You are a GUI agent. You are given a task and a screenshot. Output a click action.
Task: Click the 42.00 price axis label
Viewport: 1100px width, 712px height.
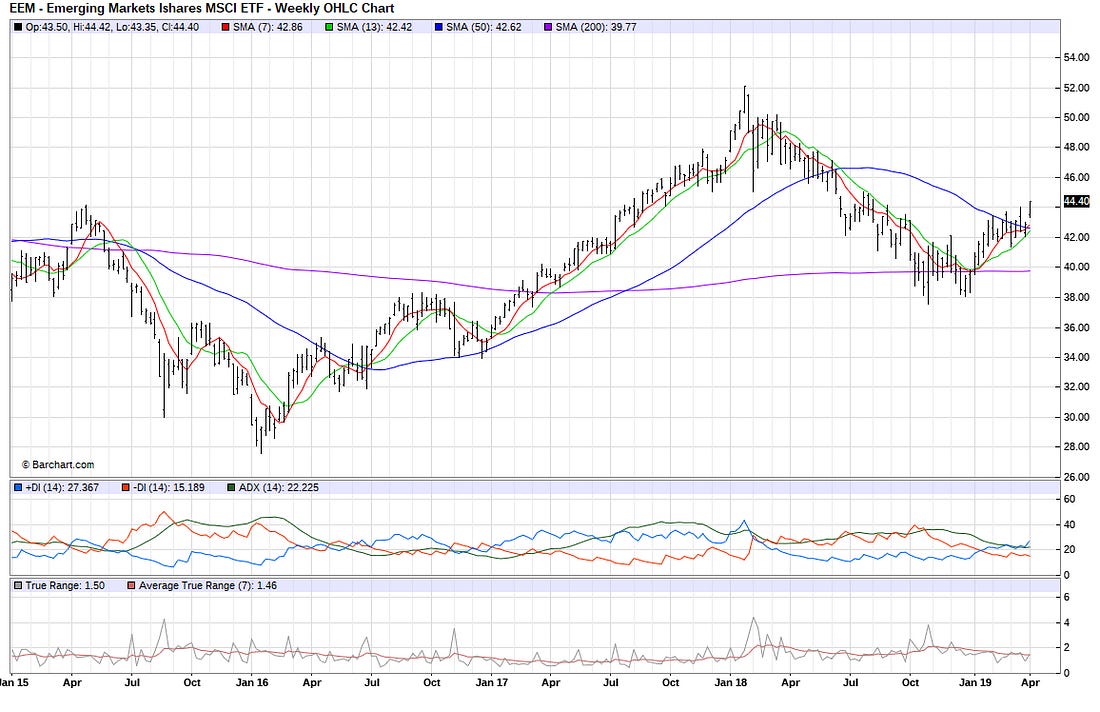click(1077, 237)
